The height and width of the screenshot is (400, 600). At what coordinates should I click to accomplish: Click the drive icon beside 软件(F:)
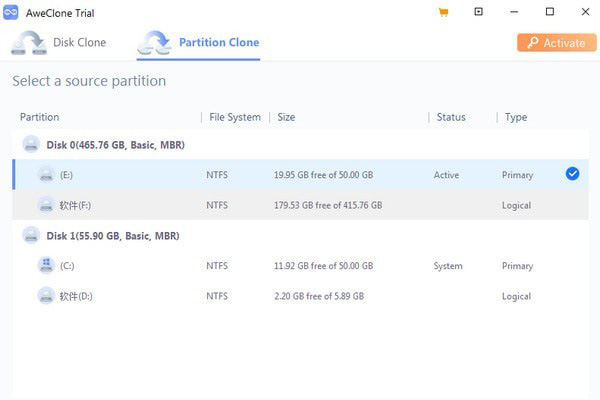(x=46, y=205)
